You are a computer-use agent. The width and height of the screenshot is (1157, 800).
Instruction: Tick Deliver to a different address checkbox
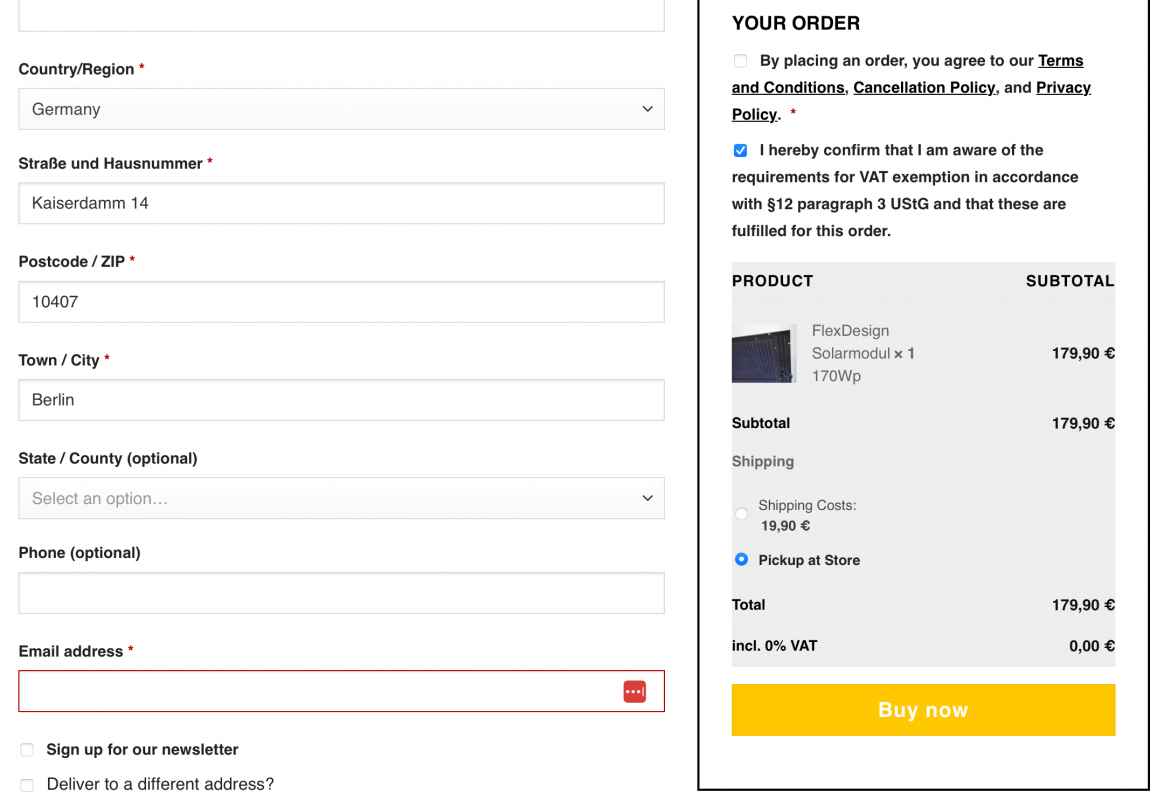coord(27,785)
